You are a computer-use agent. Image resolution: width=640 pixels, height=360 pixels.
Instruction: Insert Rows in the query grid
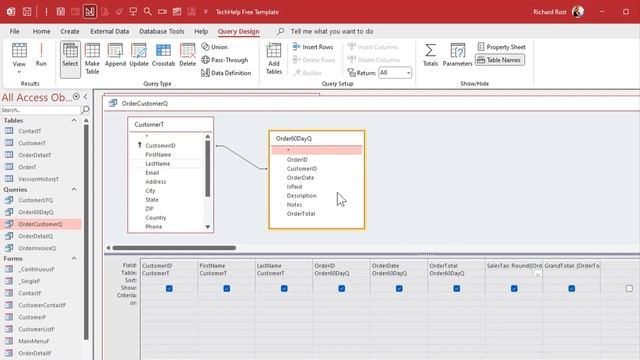tap(313, 47)
